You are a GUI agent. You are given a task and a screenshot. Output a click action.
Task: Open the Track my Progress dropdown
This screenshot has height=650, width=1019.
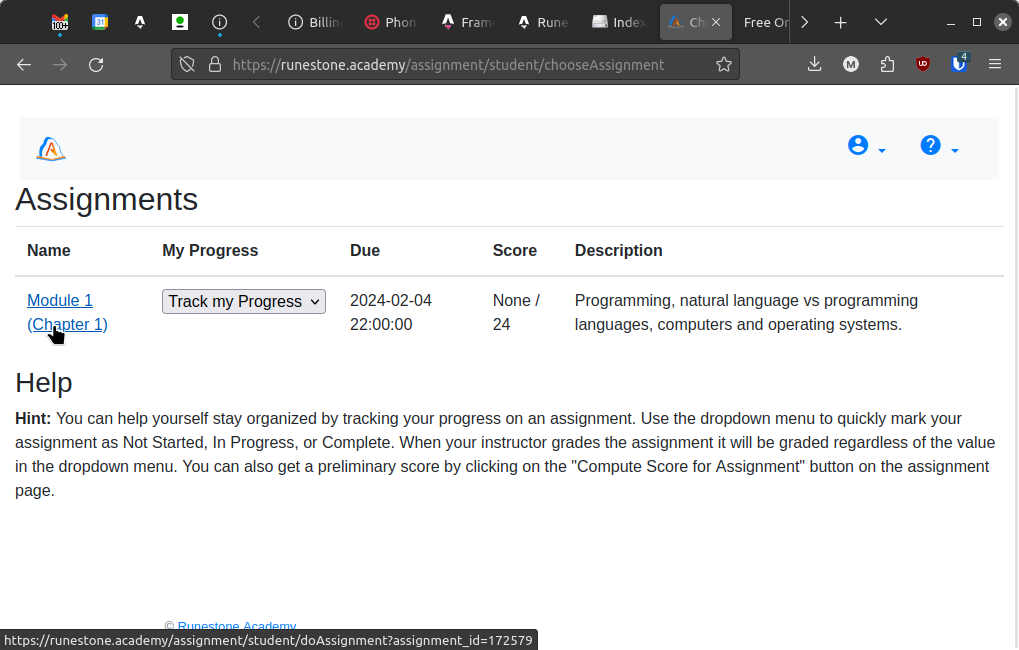(243, 301)
